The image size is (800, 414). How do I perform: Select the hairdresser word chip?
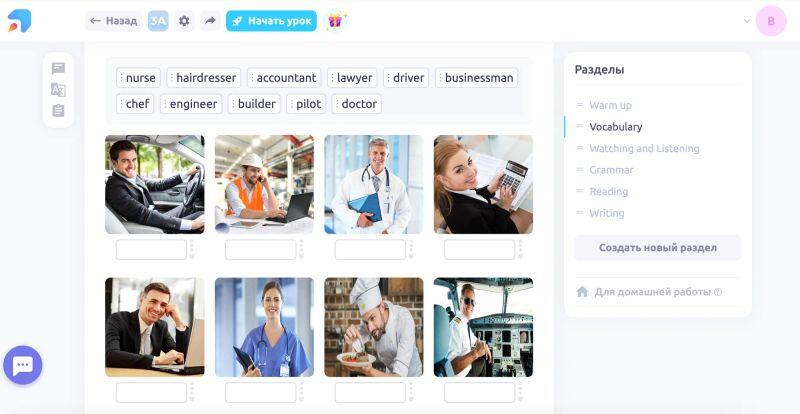tap(204, 78)
